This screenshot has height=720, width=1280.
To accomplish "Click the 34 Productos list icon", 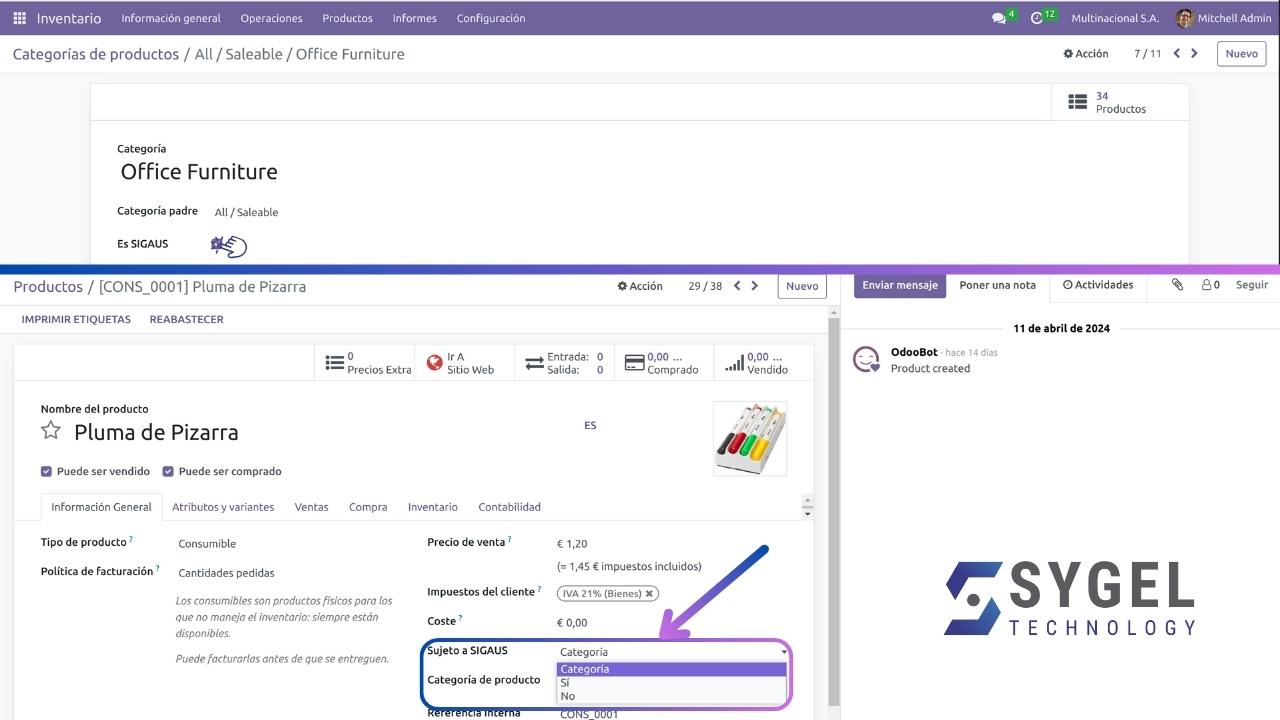I will [x=1077, y=102].
